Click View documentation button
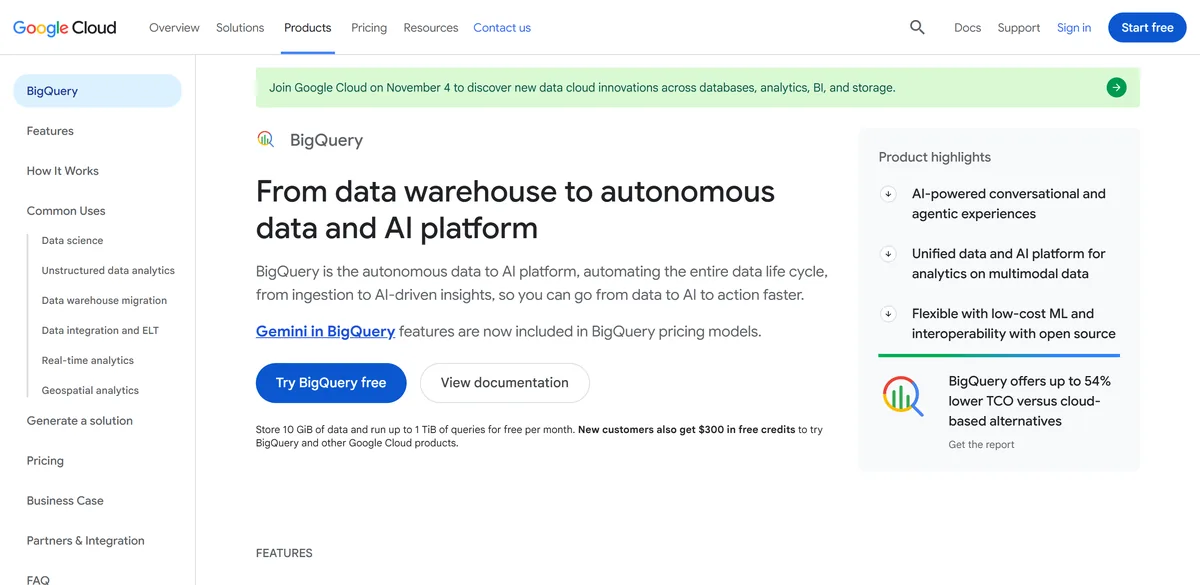1200x585 pixels. (505, 383)
